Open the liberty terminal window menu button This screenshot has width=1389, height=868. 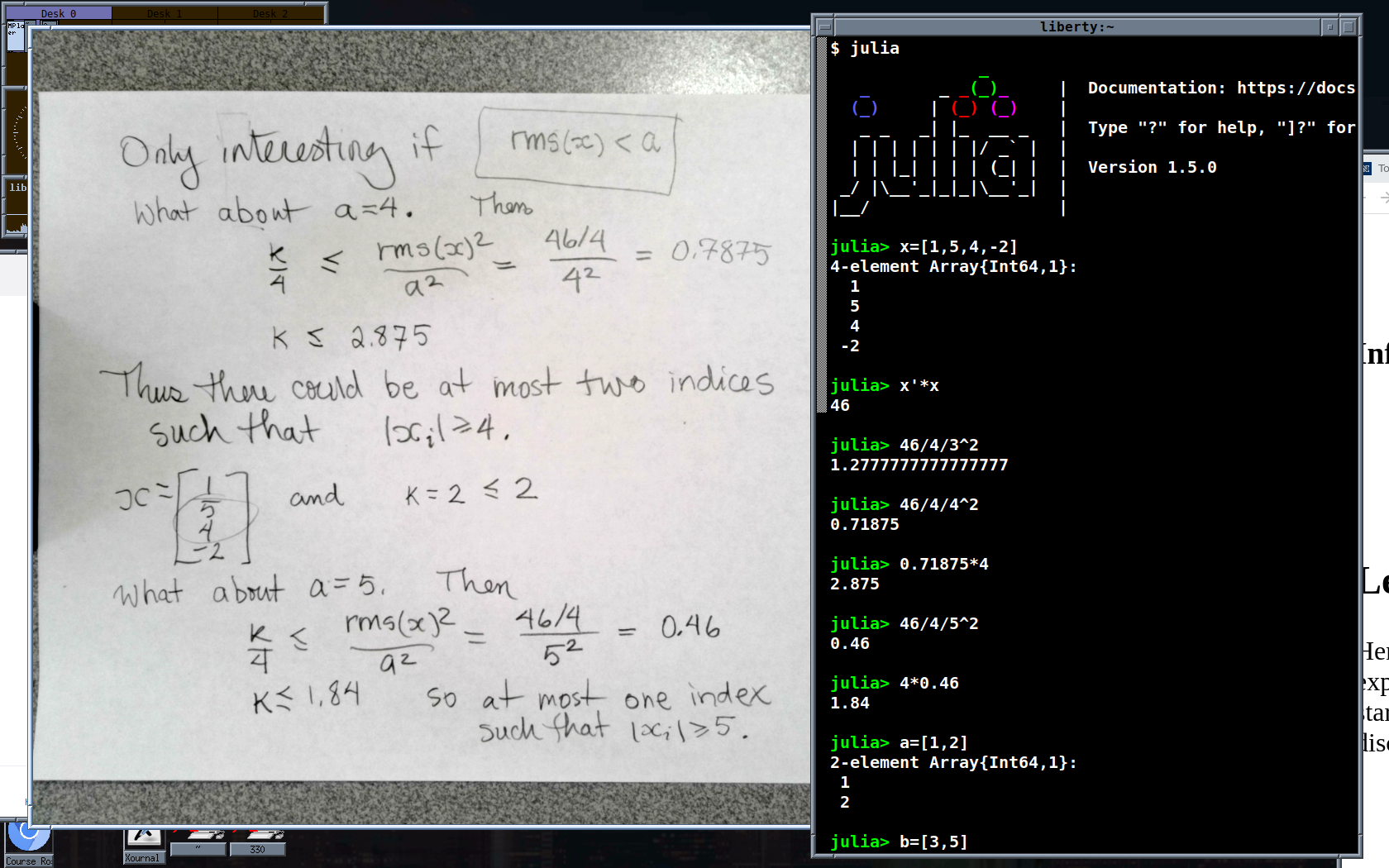[x=823, y=27]
